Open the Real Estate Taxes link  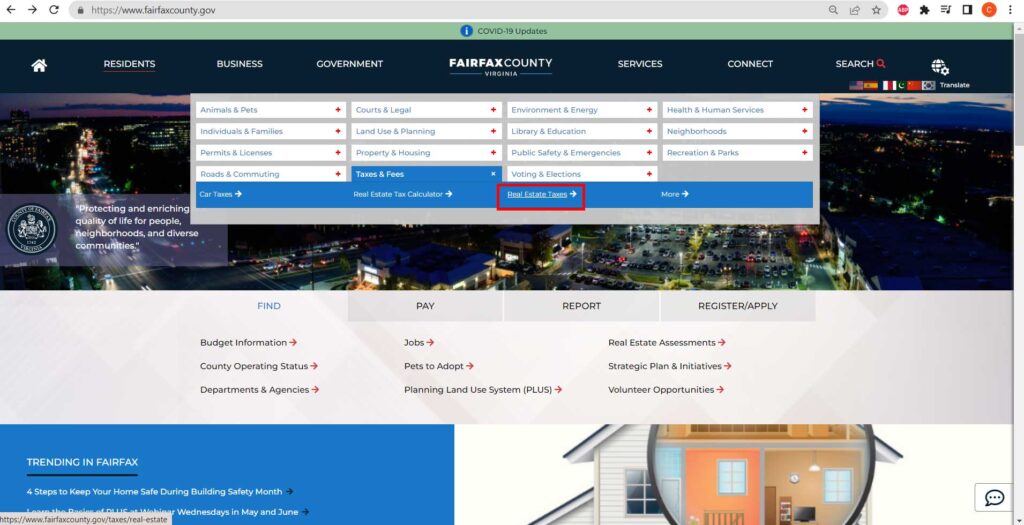click(x=541, y=194)
